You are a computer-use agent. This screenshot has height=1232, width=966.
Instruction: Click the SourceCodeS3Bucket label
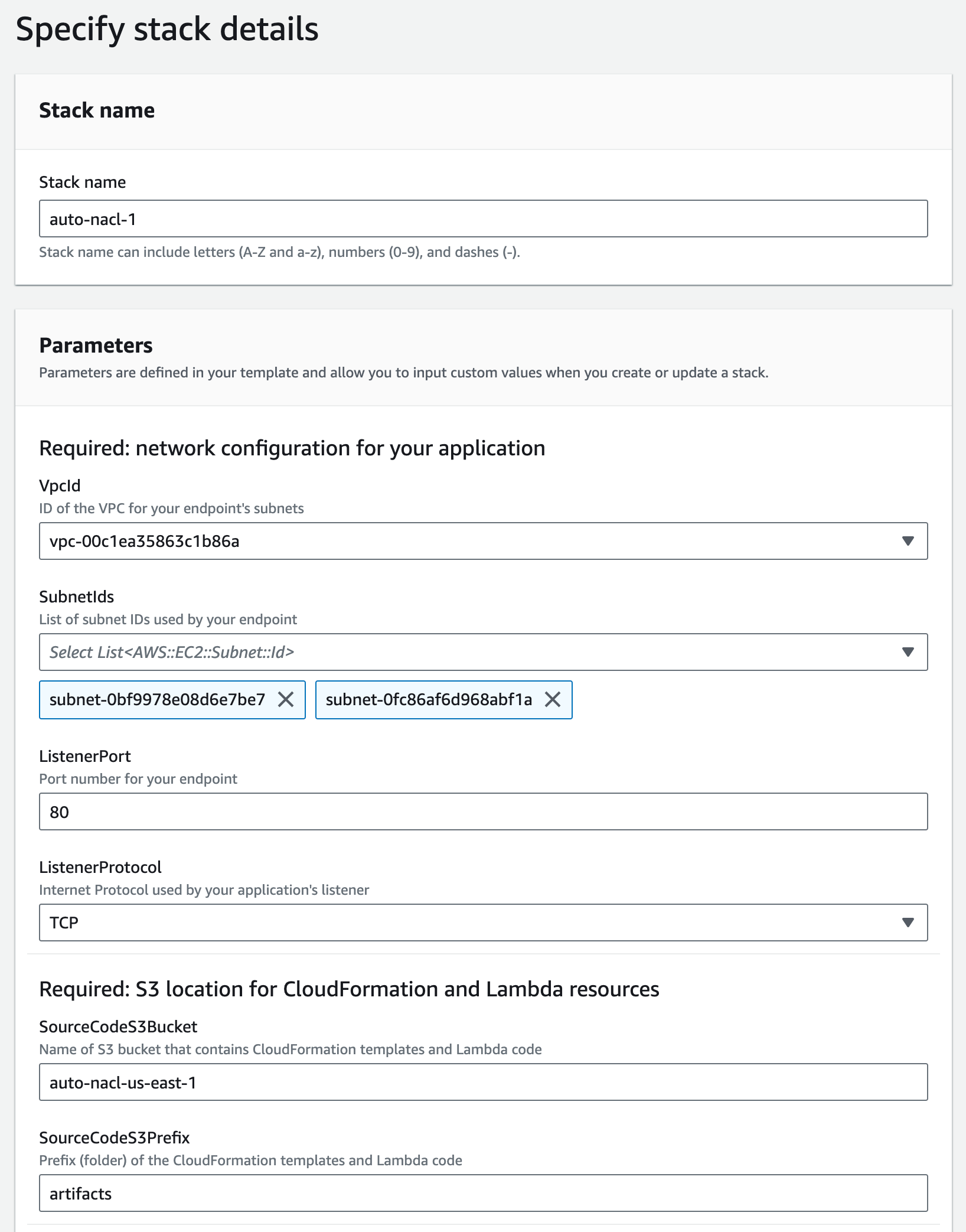click(118, 1026)
